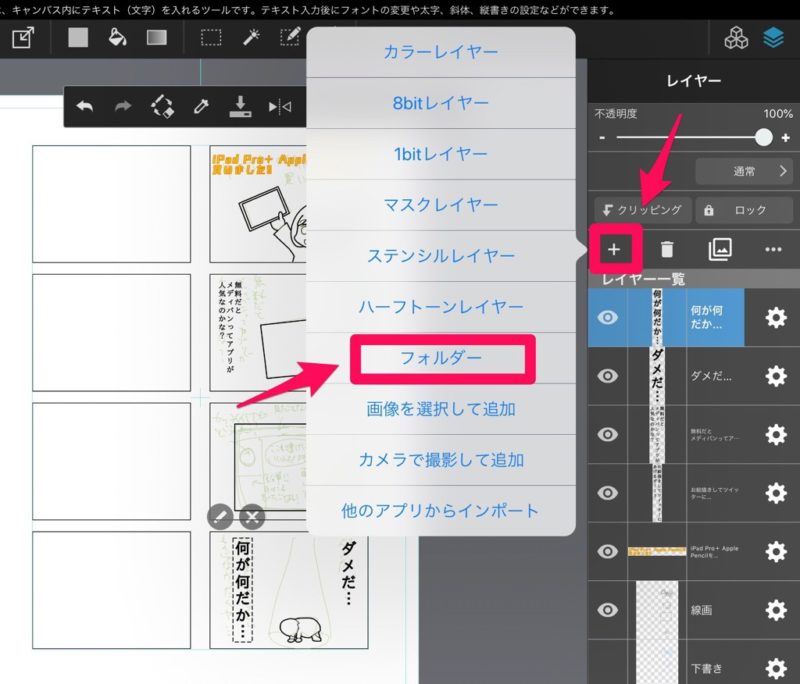
Task: Select the rectangular selection tool
Action: 211,37
